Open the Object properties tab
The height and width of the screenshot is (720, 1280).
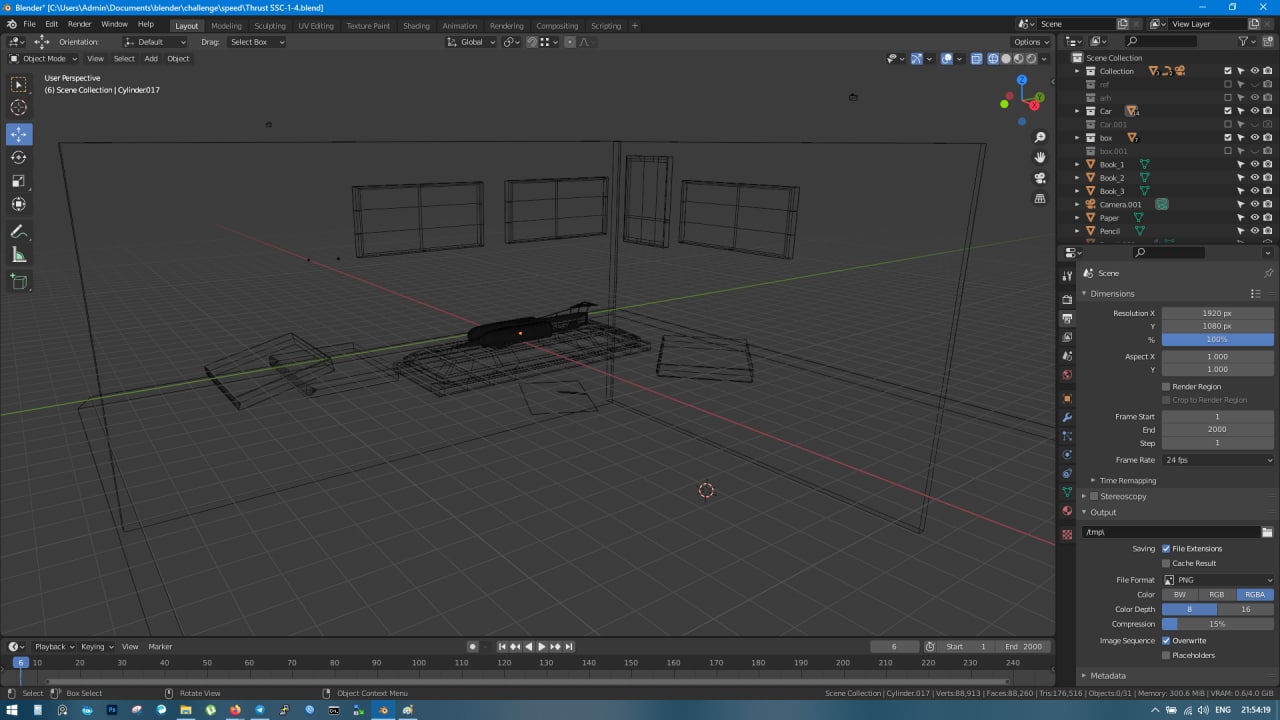[x=1067, y=398]
